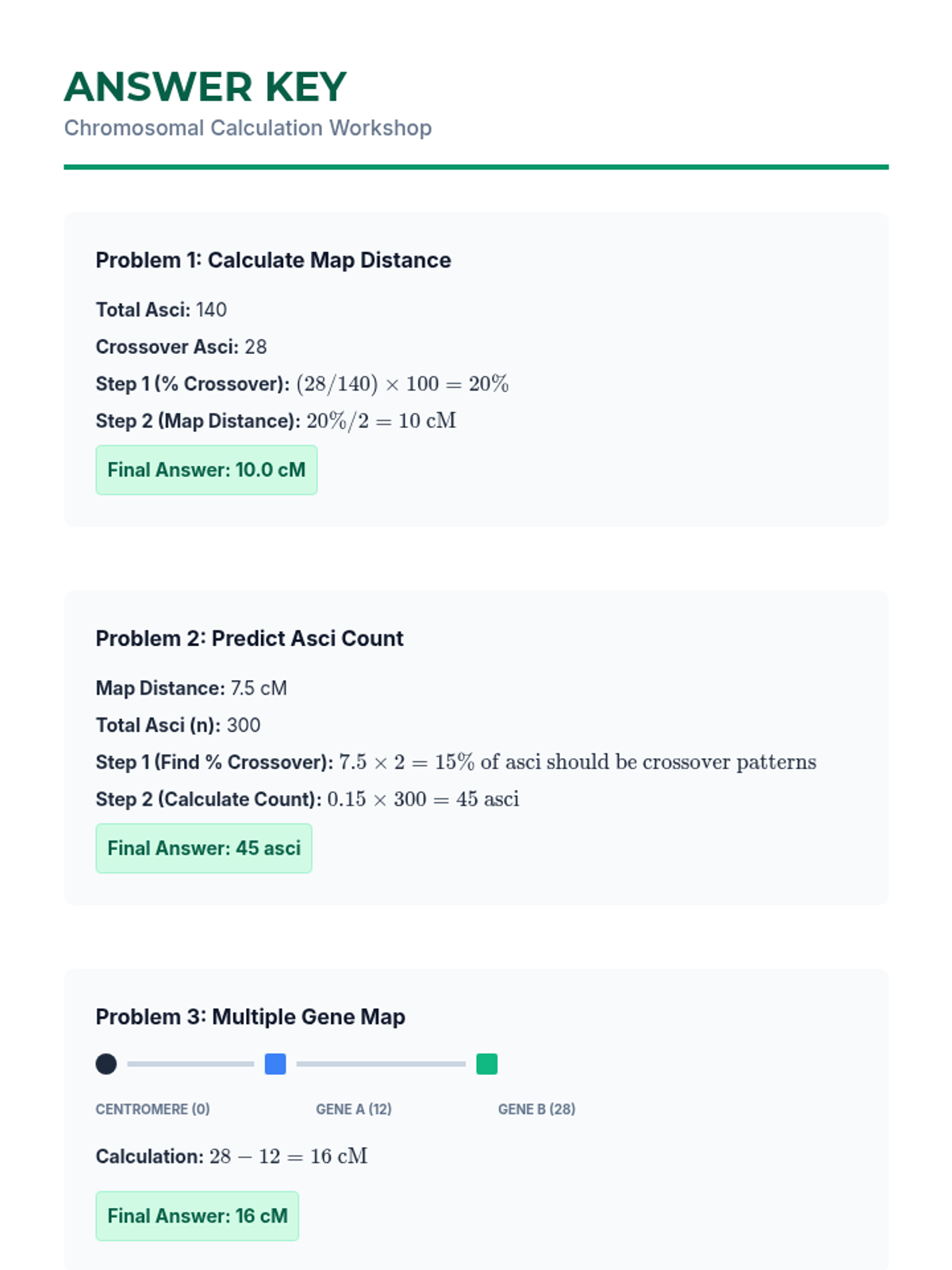
Task: Click Problem 3: Multiple Gene Map heading
Action: [250, 1017]
